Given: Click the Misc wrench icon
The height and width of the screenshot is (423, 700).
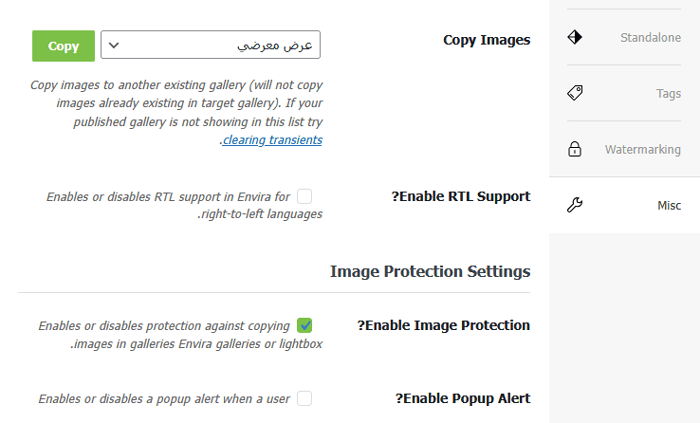Looking at the screenshot, I should [x=574, y=205].
